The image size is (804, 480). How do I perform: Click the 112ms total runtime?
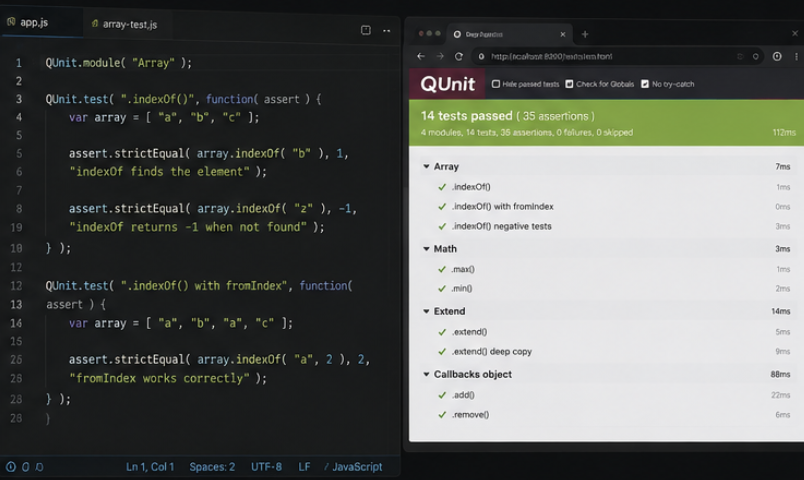[x=784, y=132]
